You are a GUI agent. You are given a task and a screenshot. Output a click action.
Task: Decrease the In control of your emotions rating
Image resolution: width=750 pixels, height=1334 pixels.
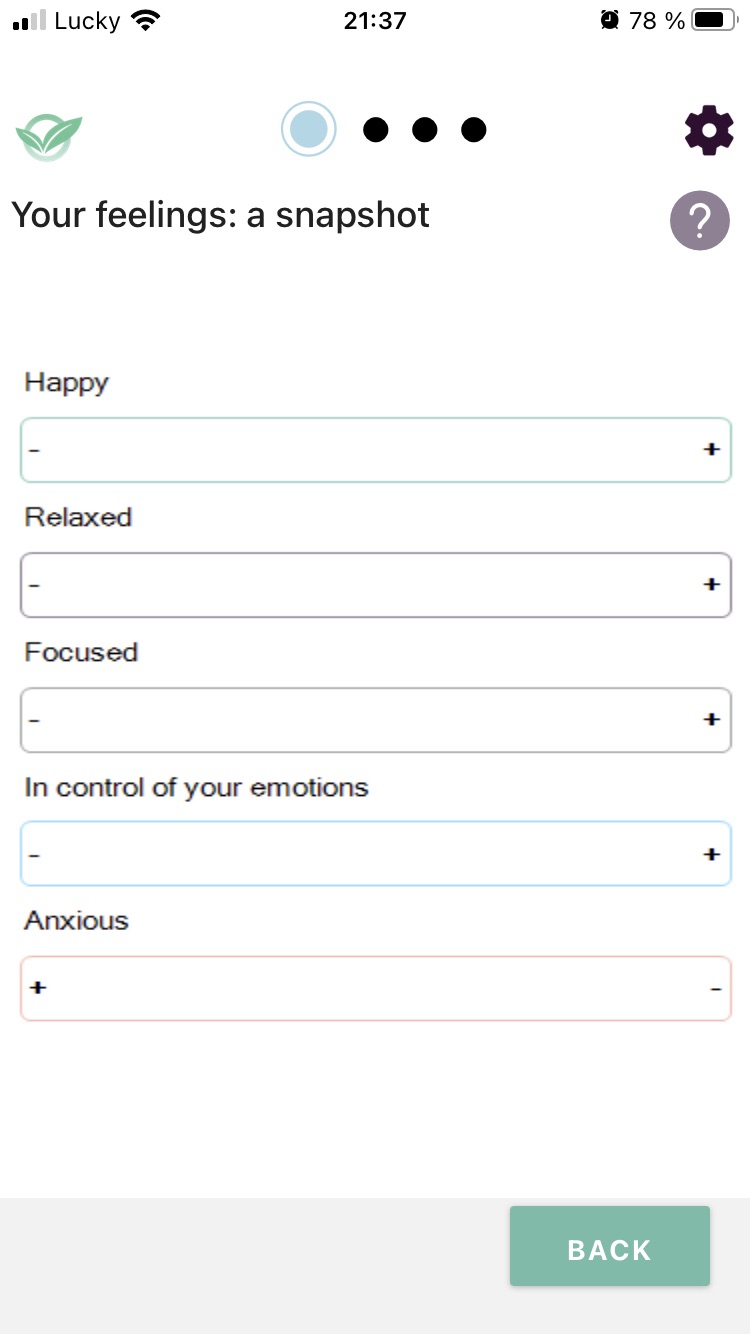tap(35, 853)
